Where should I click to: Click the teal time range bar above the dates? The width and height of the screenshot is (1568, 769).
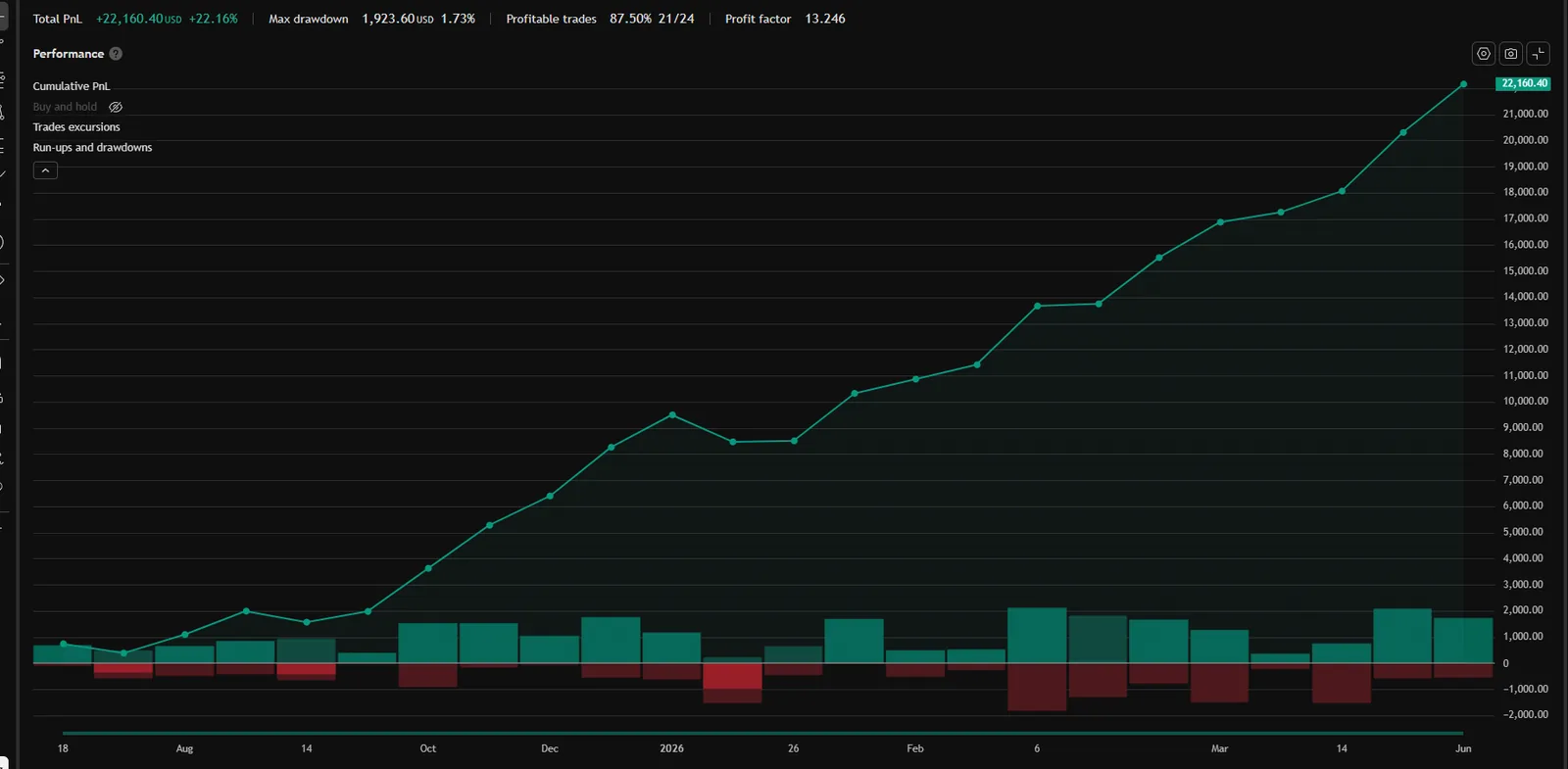click(x=762, y=733)
